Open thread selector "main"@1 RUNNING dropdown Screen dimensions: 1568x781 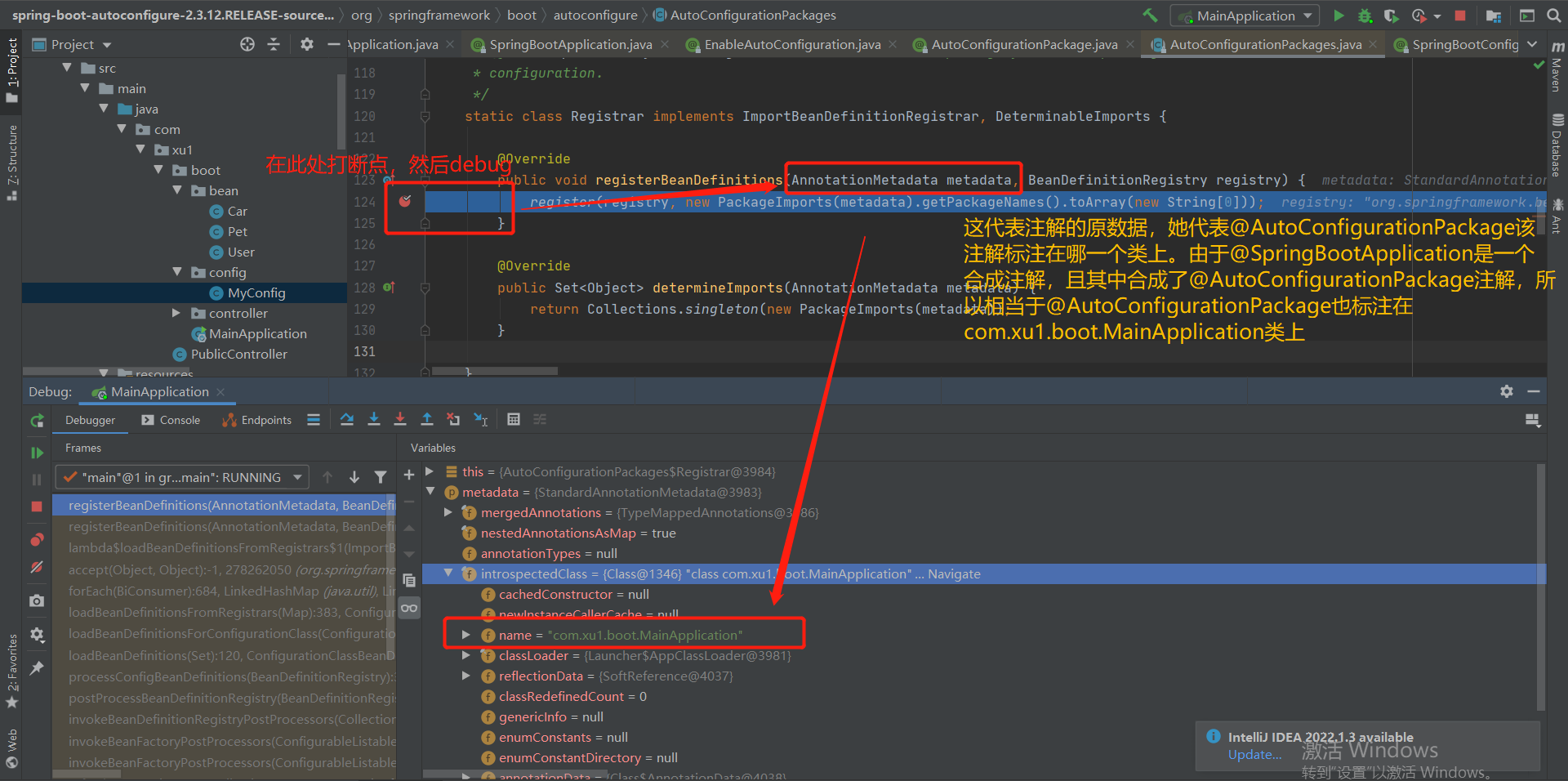pos(183,477)
